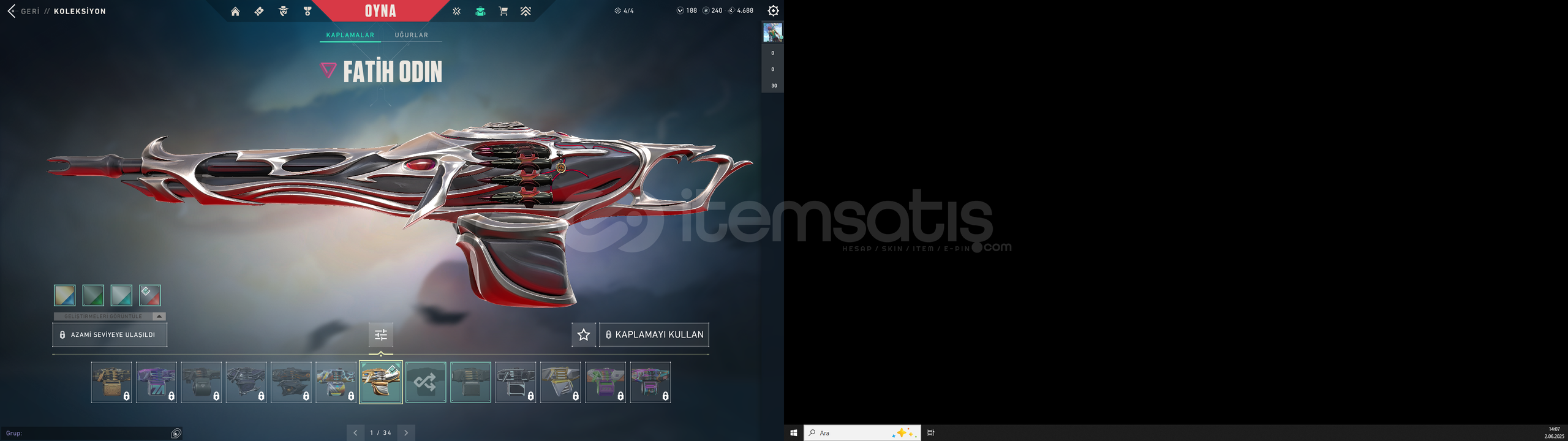This screenshot has width=1568, height=441.
Task: Click the red OYNA play button
Action: pos(380,11)
